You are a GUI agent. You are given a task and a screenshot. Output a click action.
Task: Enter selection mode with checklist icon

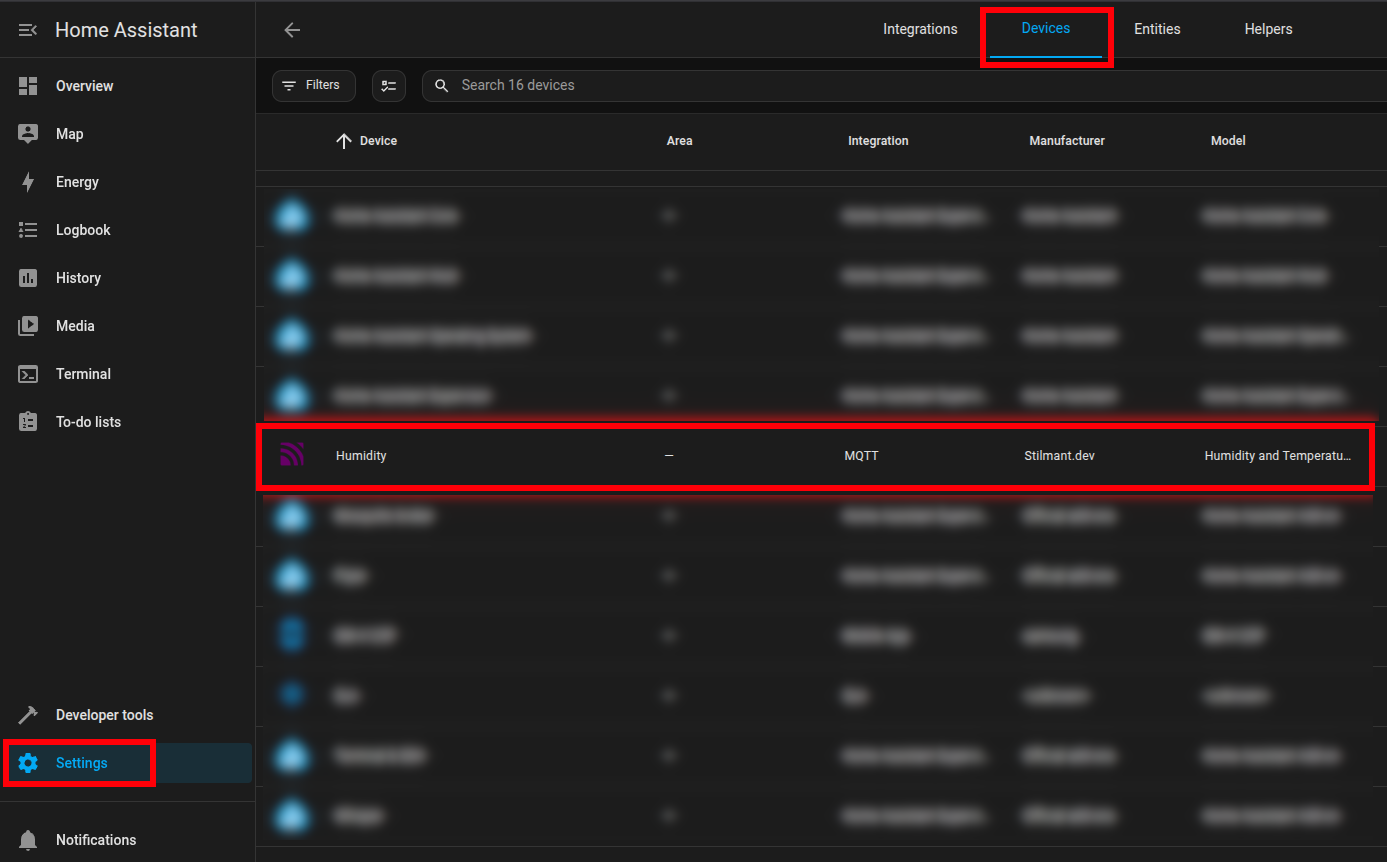(389, 86)
